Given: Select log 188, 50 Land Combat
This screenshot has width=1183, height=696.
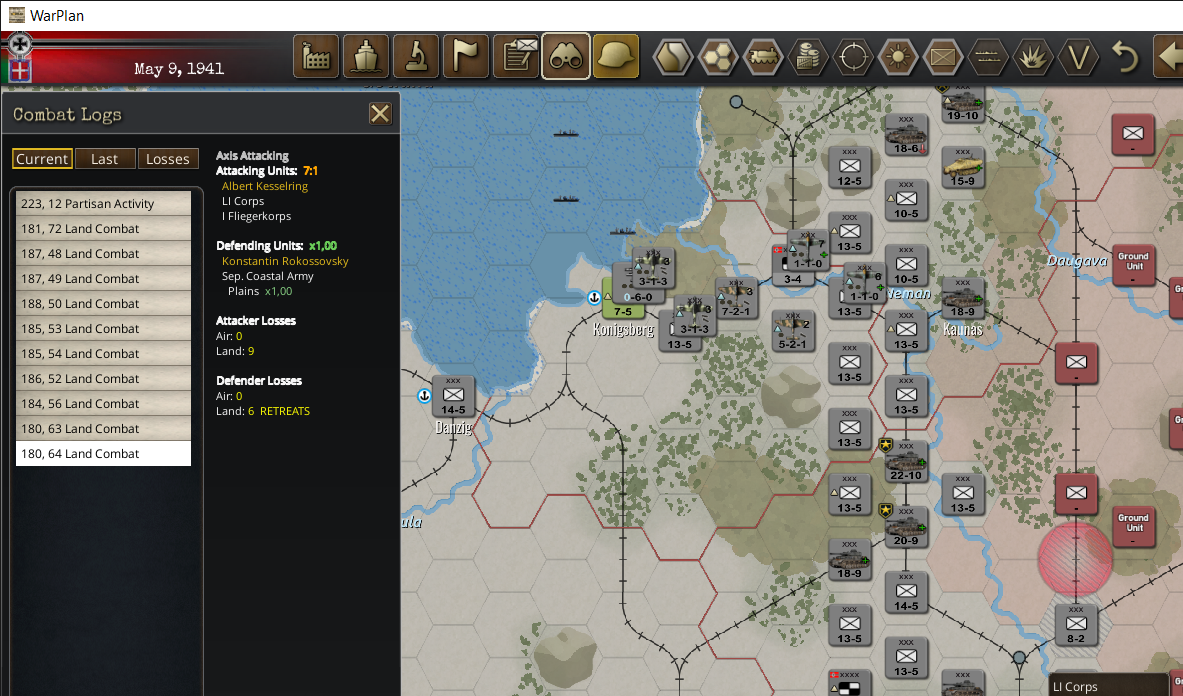Looking at the screenshot, I should tap(103, 303).
